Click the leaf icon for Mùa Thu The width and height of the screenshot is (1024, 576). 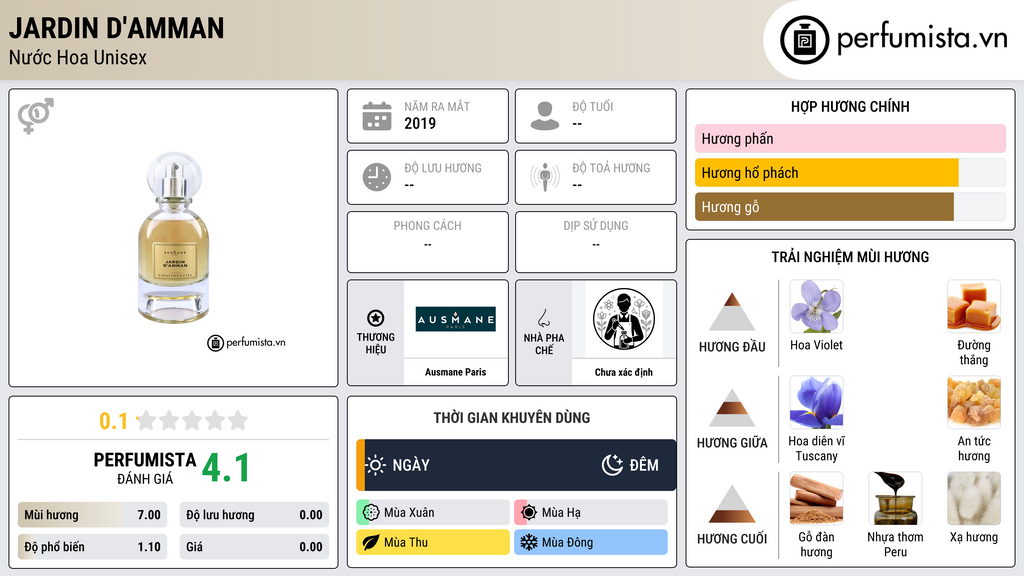click(371, 542)
